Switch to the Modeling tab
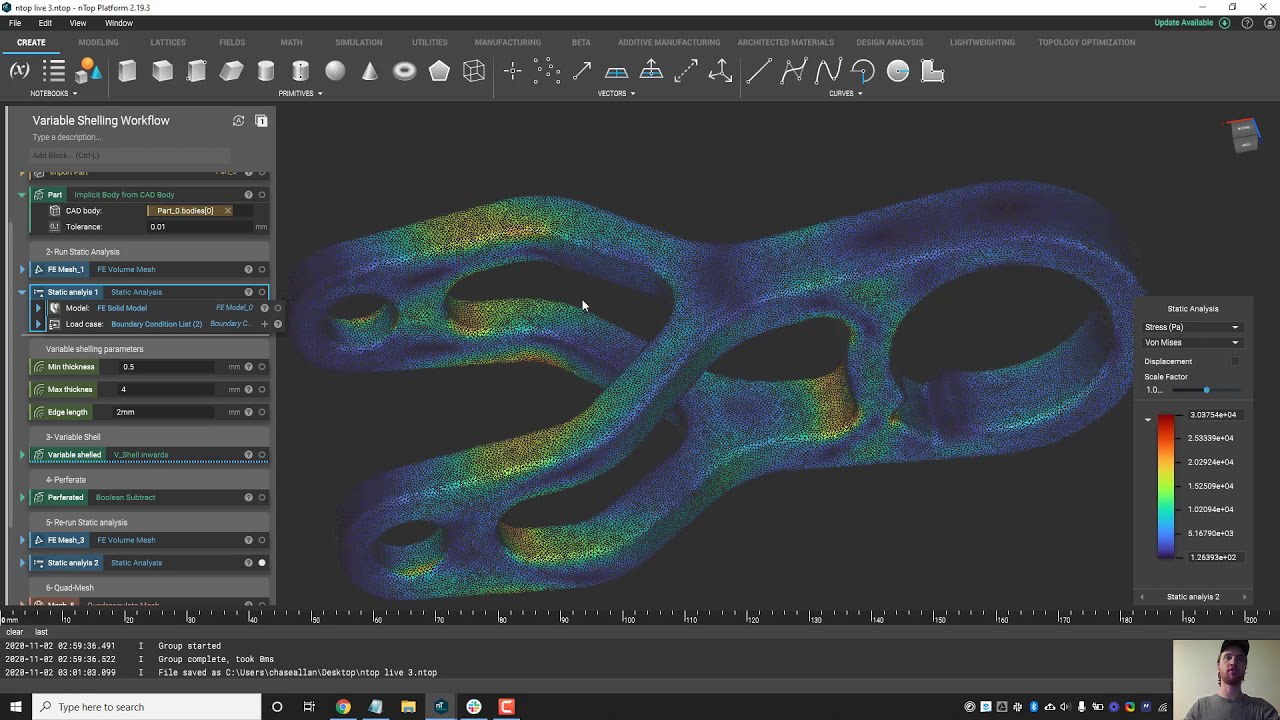1280x720 pixels. pyautogui.click(x=98, y=42)
